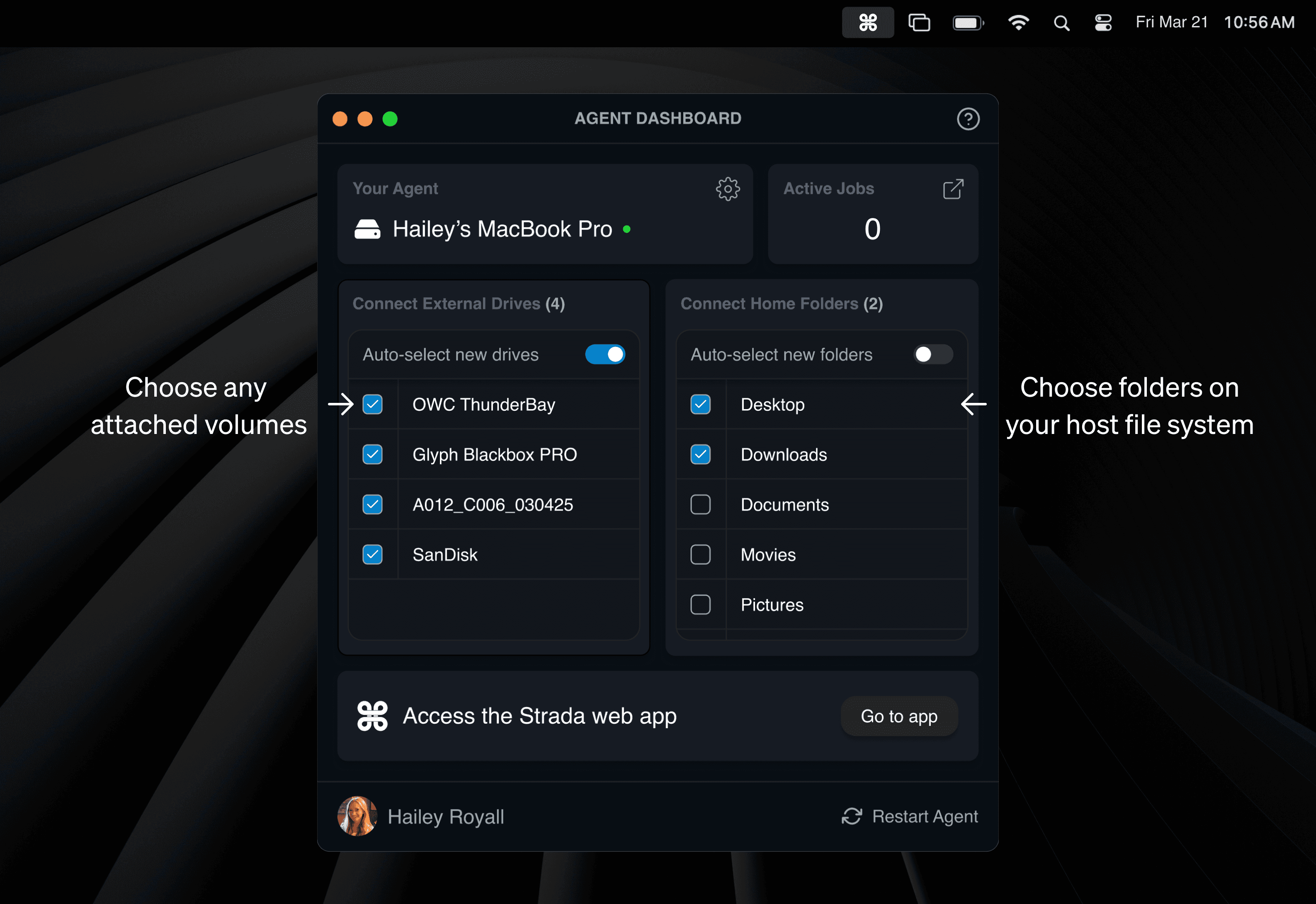Open the screen mirroring menu bar icon
The height and width of the screenshot is (904, 1316).
pos(919,23)
